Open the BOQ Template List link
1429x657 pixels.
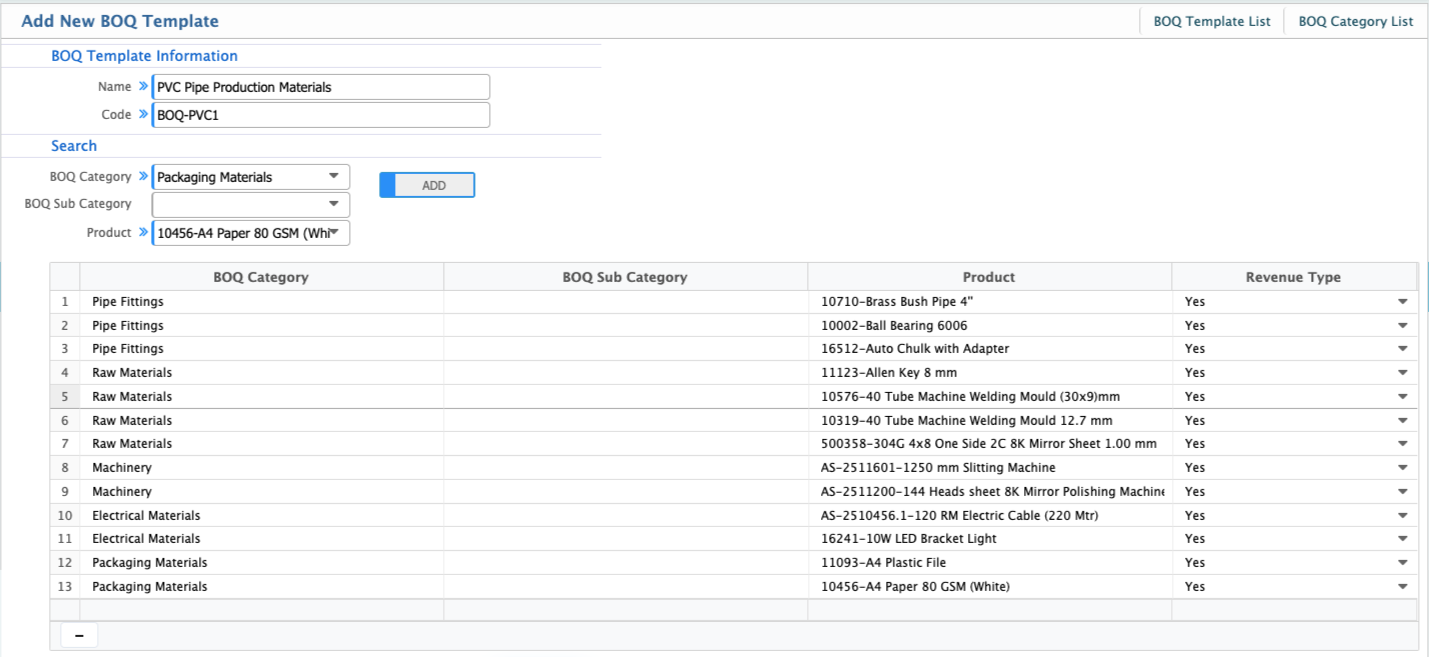coord(1212,21)
